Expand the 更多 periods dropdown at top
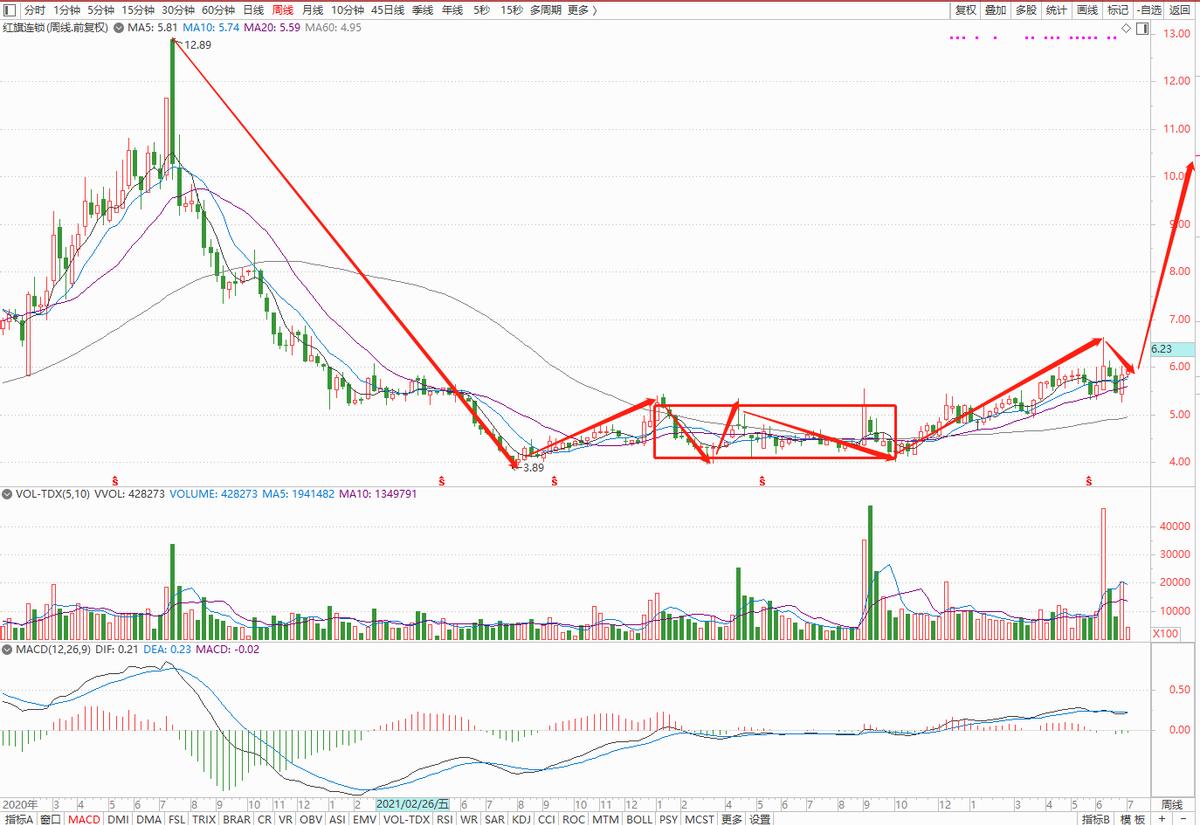This screenshot has height=825, width=1200. [x=581, y=10]
